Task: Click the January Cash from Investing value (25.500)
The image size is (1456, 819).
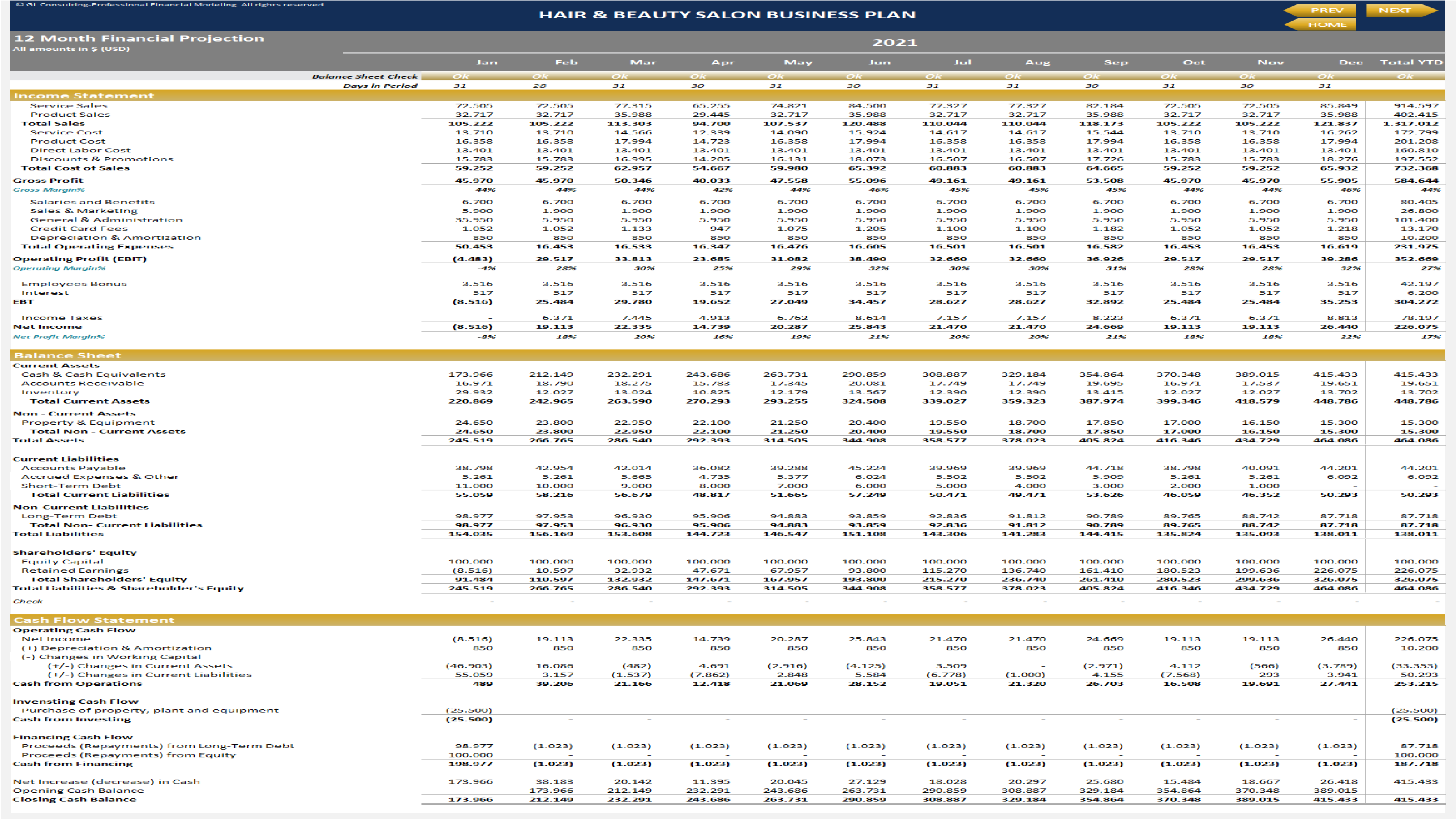Action: tap(469, 720)
